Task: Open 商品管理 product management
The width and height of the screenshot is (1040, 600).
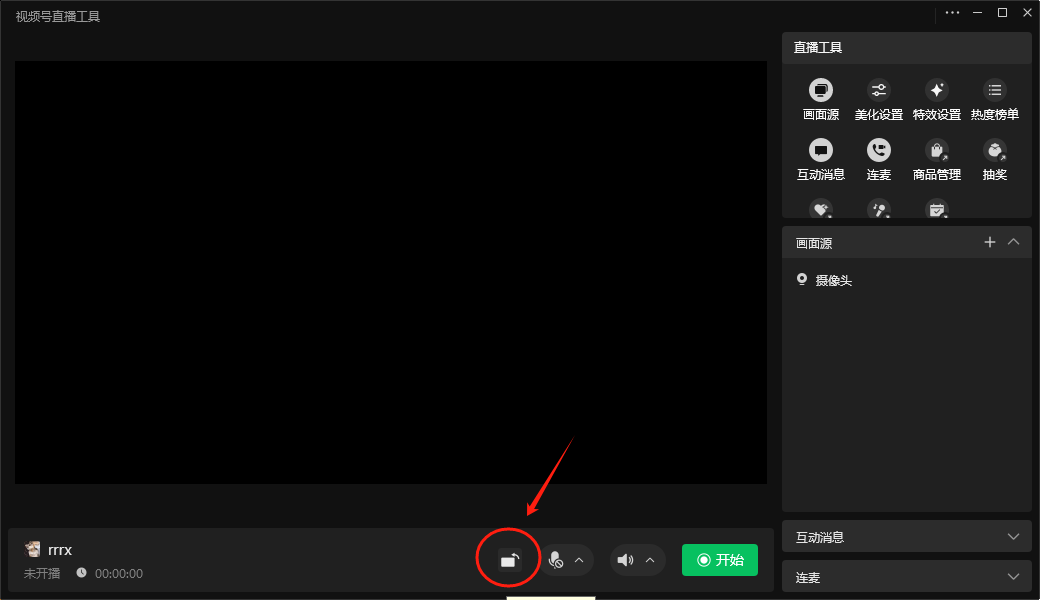Action: click(x=937, y=160)
